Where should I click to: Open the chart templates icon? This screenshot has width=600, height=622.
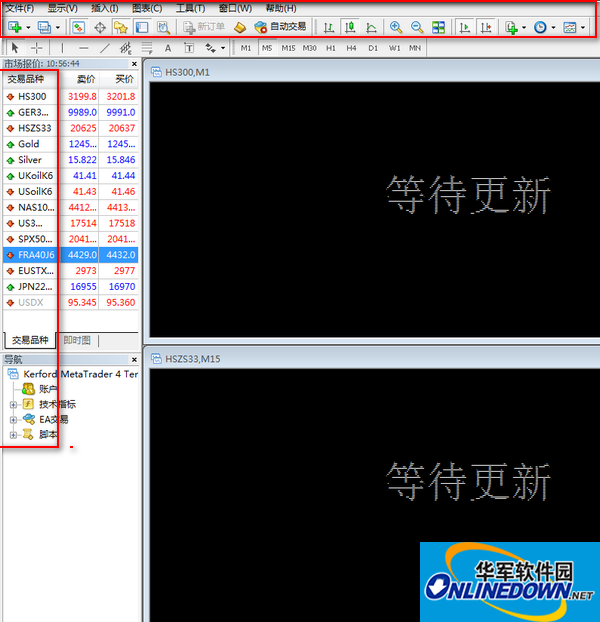click(570, 27)
